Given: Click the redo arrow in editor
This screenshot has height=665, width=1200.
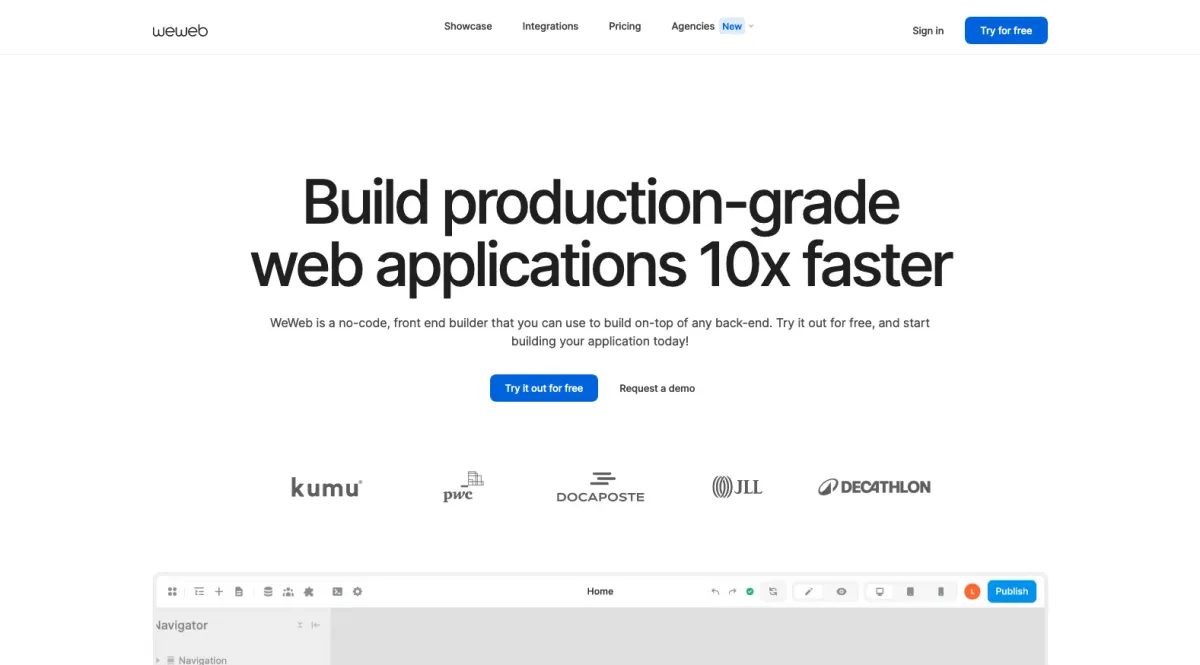Looking at the screenshot, I should coord(732,592).
